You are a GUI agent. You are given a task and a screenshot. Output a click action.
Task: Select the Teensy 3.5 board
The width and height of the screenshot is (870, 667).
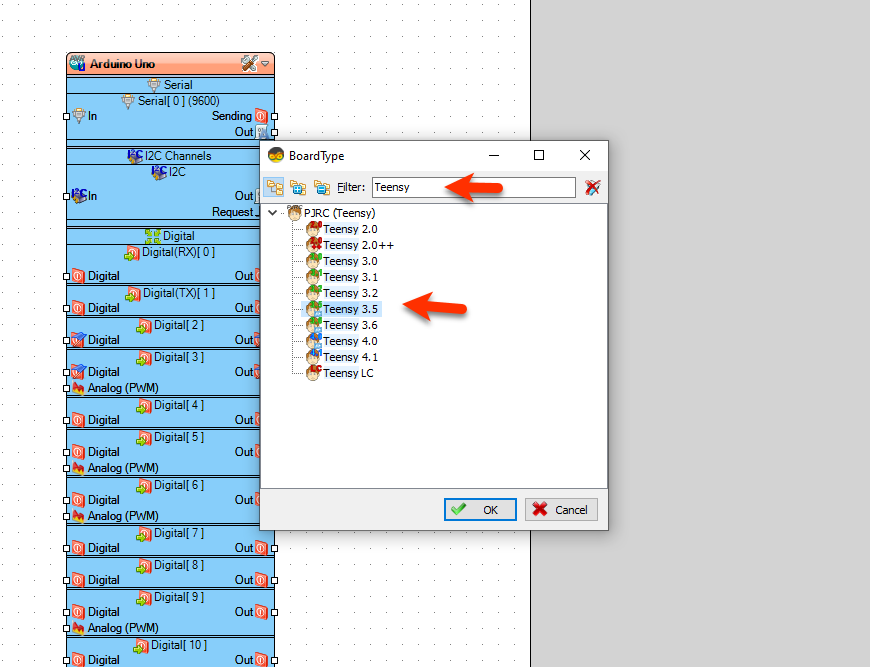click(345, 308)
